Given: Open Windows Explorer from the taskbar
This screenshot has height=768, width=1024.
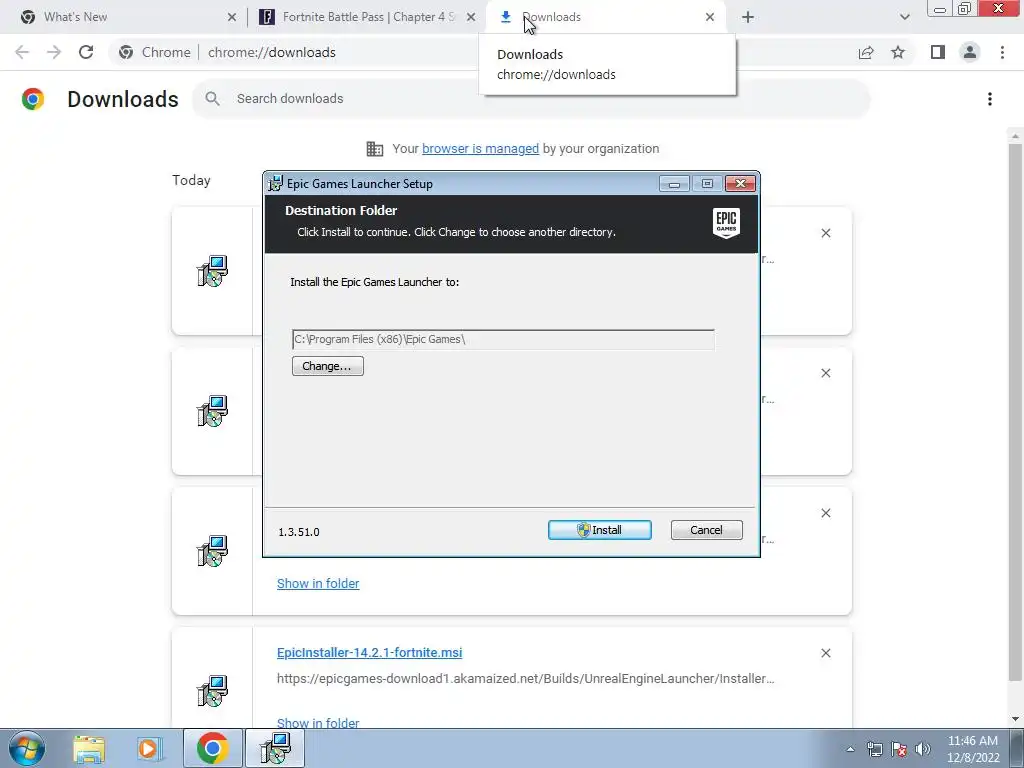Looking at the screenshot, I should pyautogui.click(x=89, y=748).
